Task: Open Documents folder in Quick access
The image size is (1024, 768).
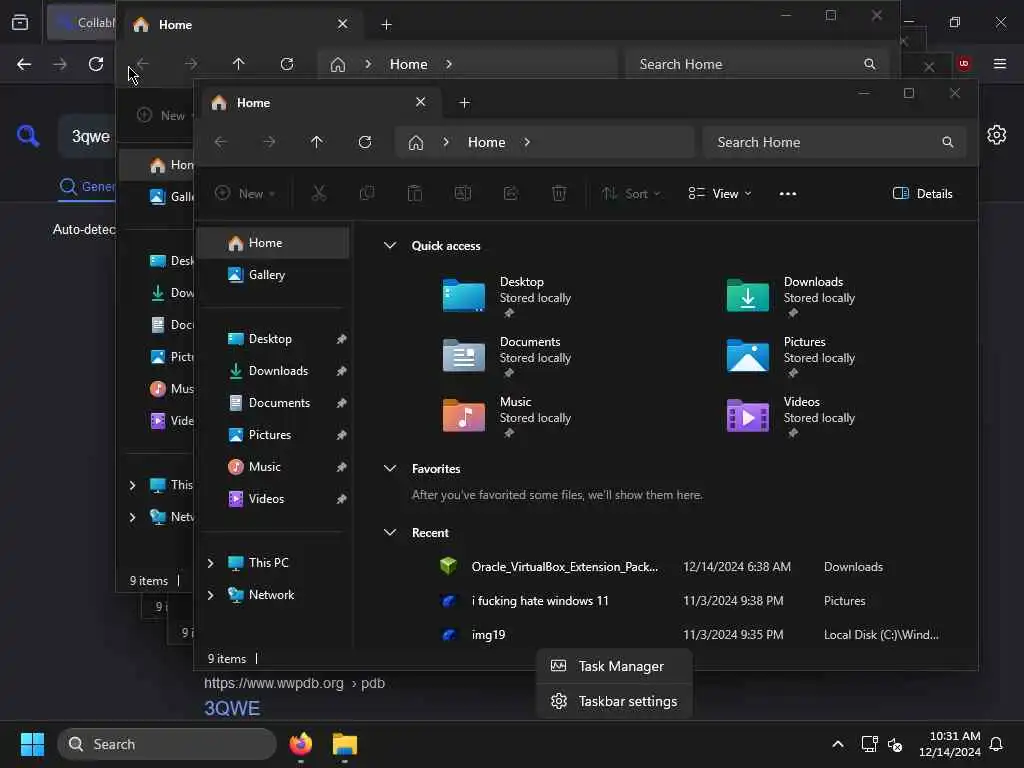Action: coord(464,355)
